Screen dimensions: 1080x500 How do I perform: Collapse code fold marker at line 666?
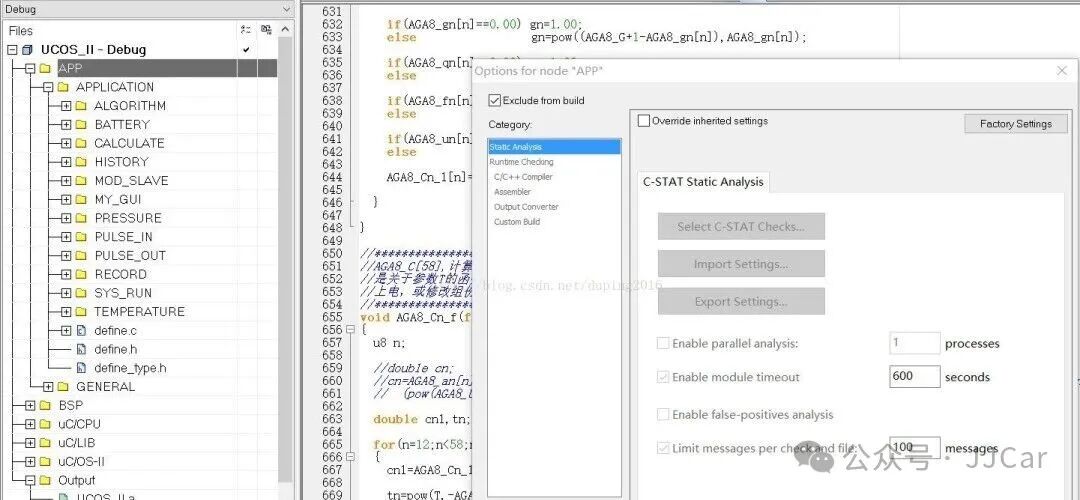click(351, 456)
